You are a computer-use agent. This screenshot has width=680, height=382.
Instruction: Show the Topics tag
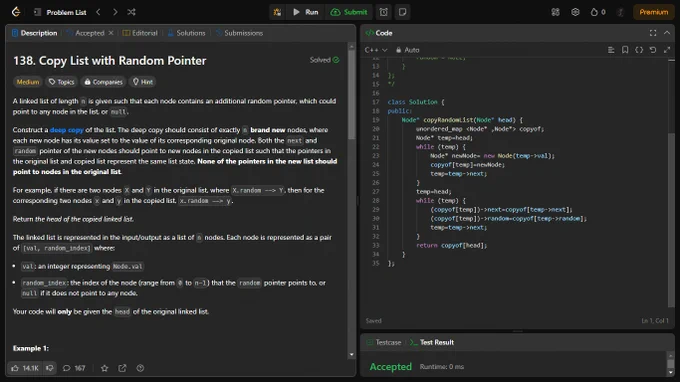point(62,82)
